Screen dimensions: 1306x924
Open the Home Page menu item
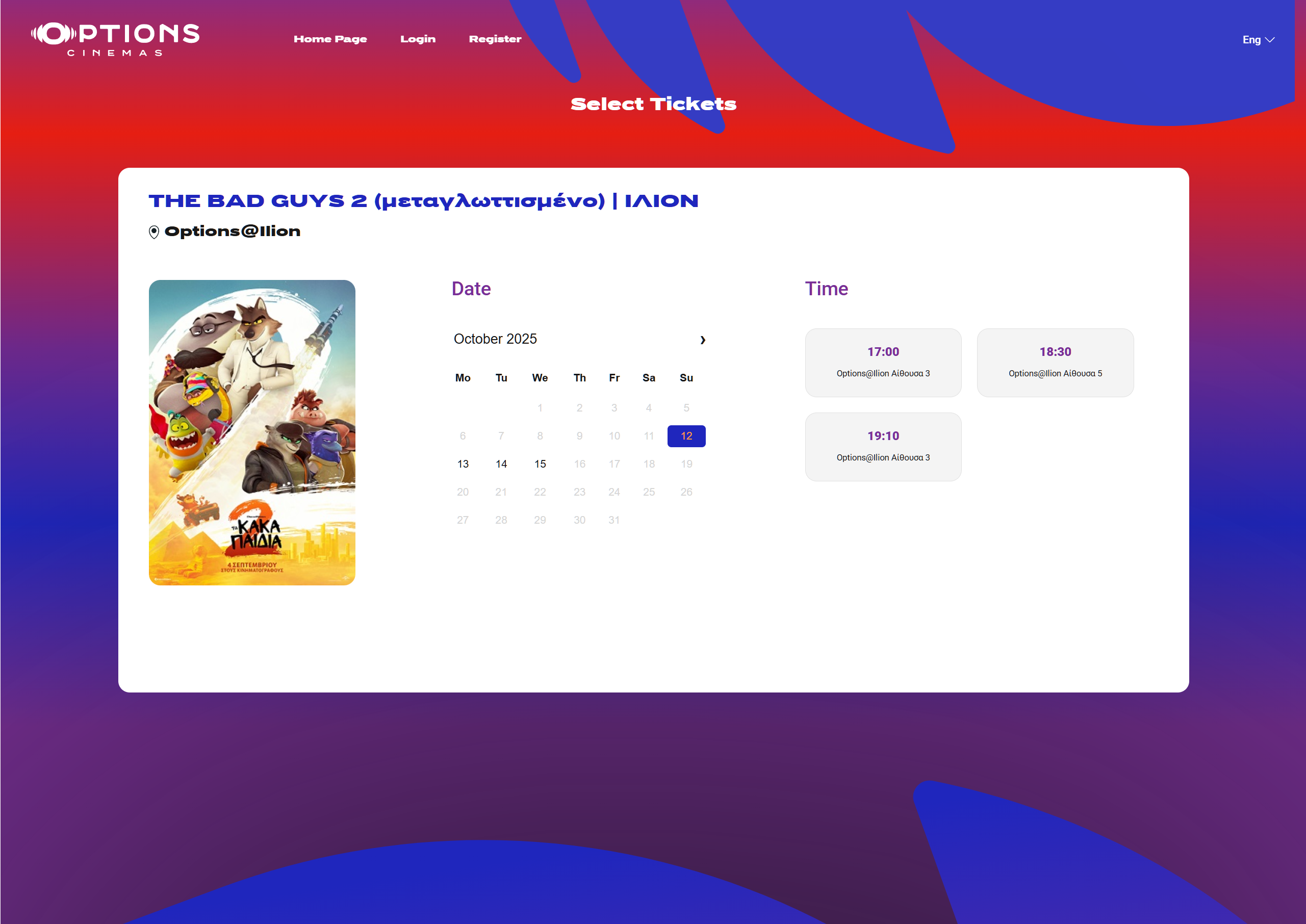(x=330, y=39)
